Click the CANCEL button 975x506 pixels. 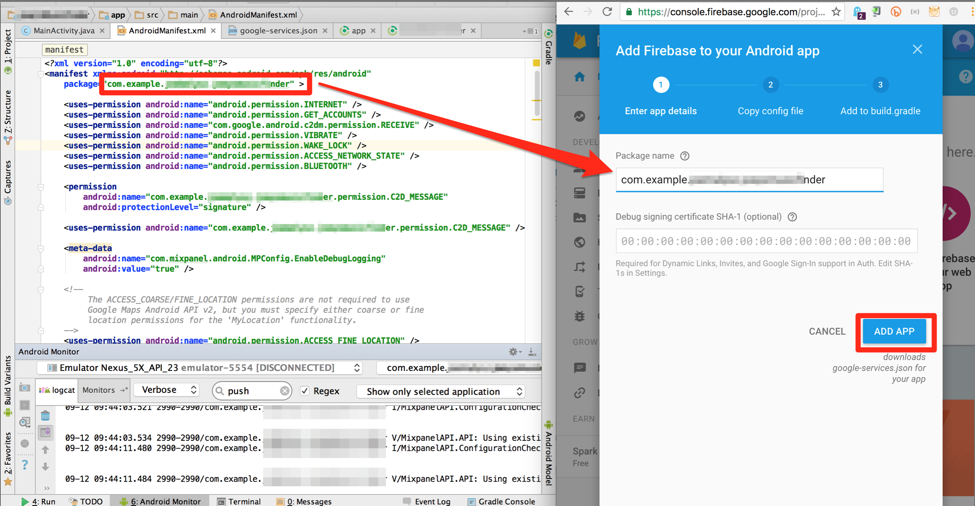pos(827,332)
